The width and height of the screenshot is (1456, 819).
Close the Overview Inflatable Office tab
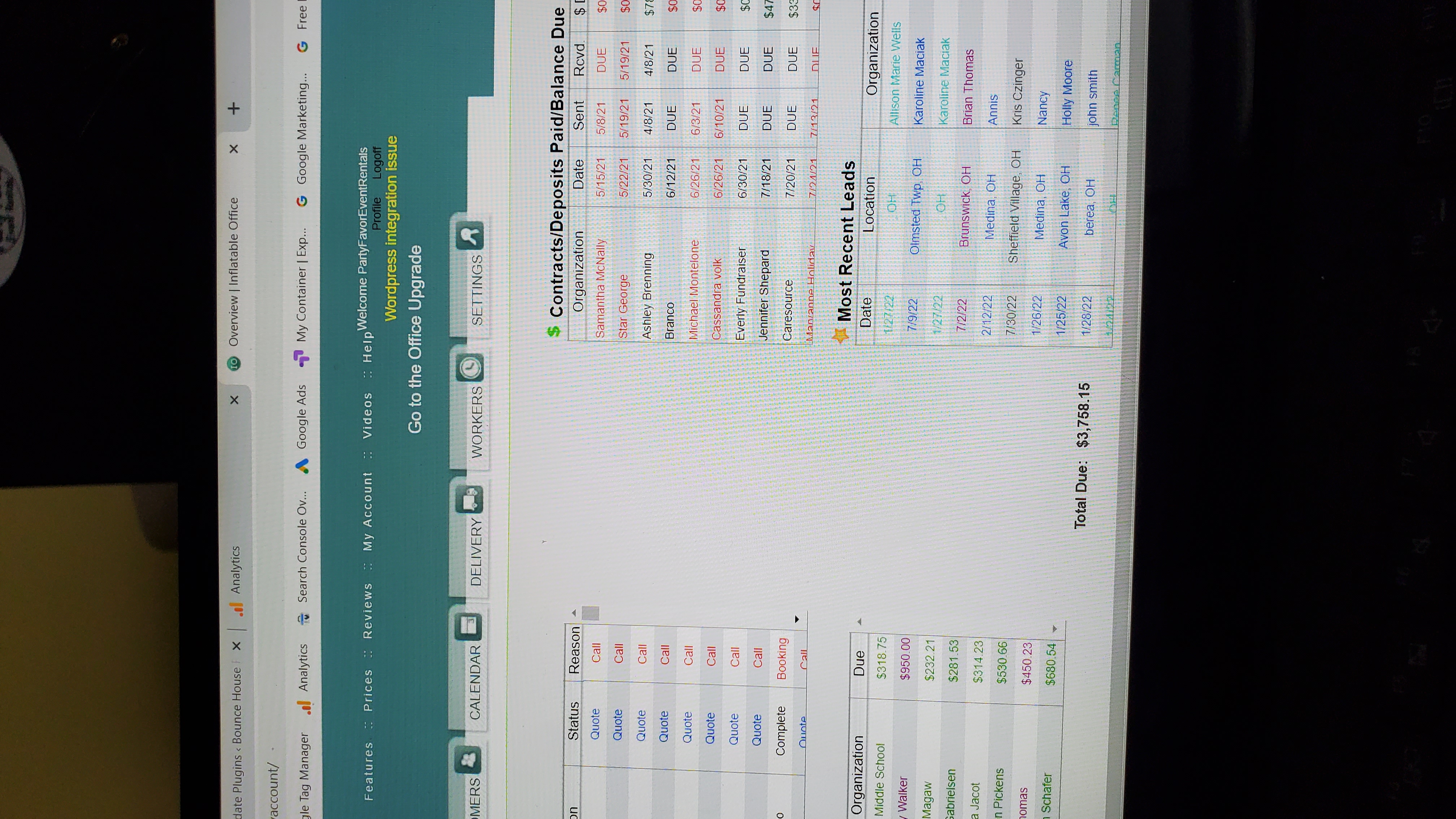pyautogui.click(x=234, y=149)
